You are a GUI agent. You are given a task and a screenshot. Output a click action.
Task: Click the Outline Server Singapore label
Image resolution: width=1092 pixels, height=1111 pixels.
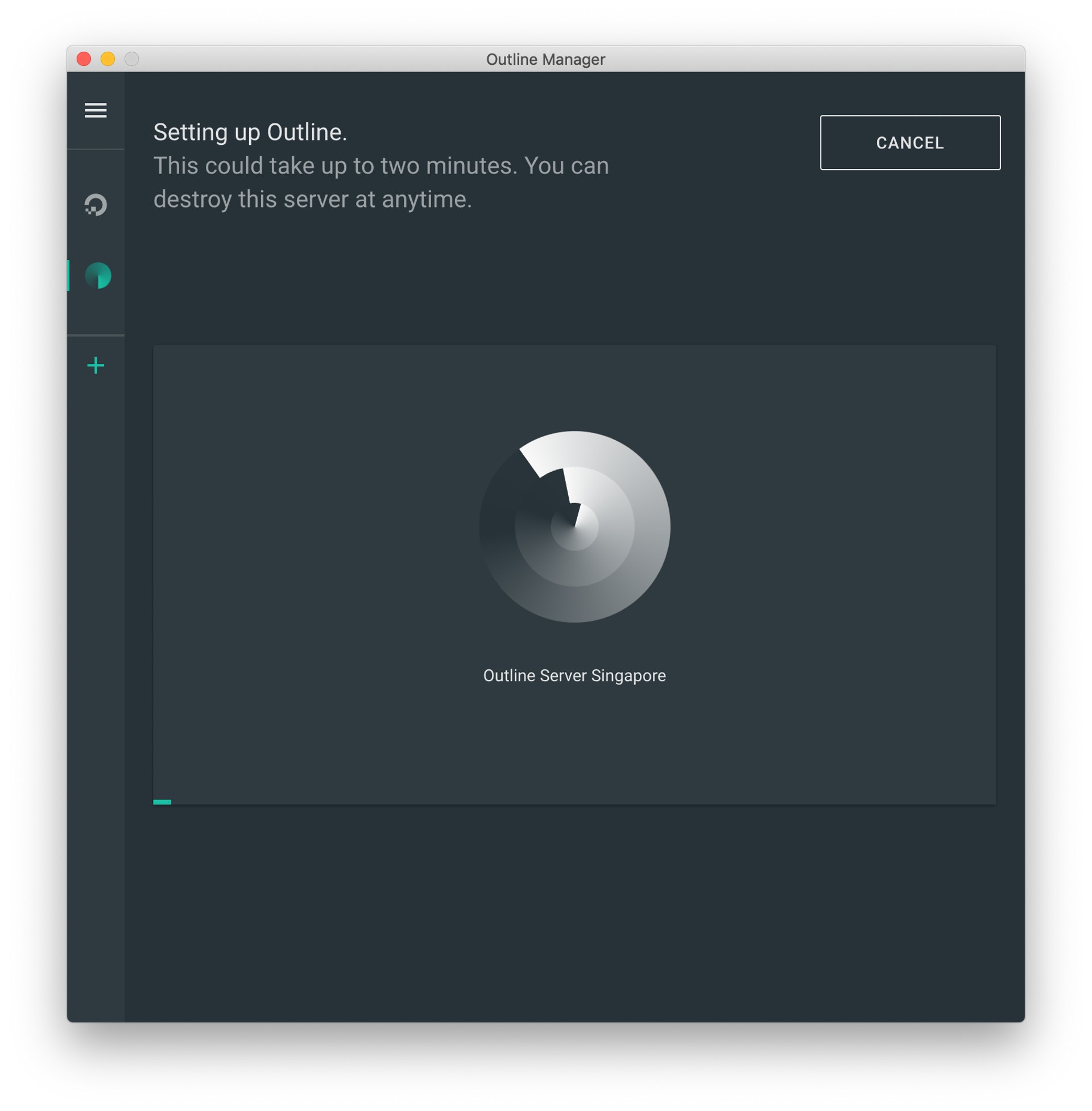point(574,675)
